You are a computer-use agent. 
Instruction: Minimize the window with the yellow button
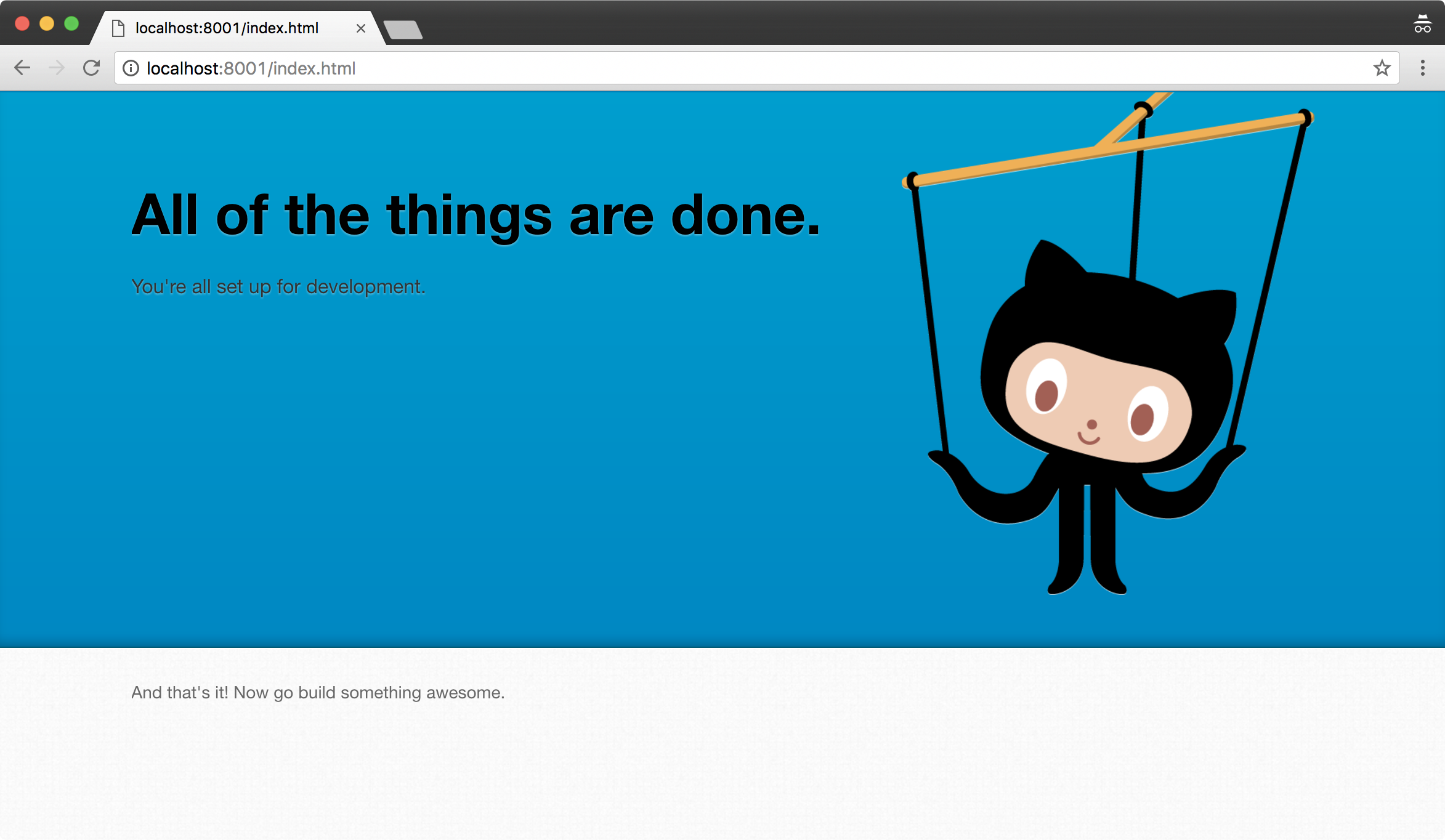47,23
